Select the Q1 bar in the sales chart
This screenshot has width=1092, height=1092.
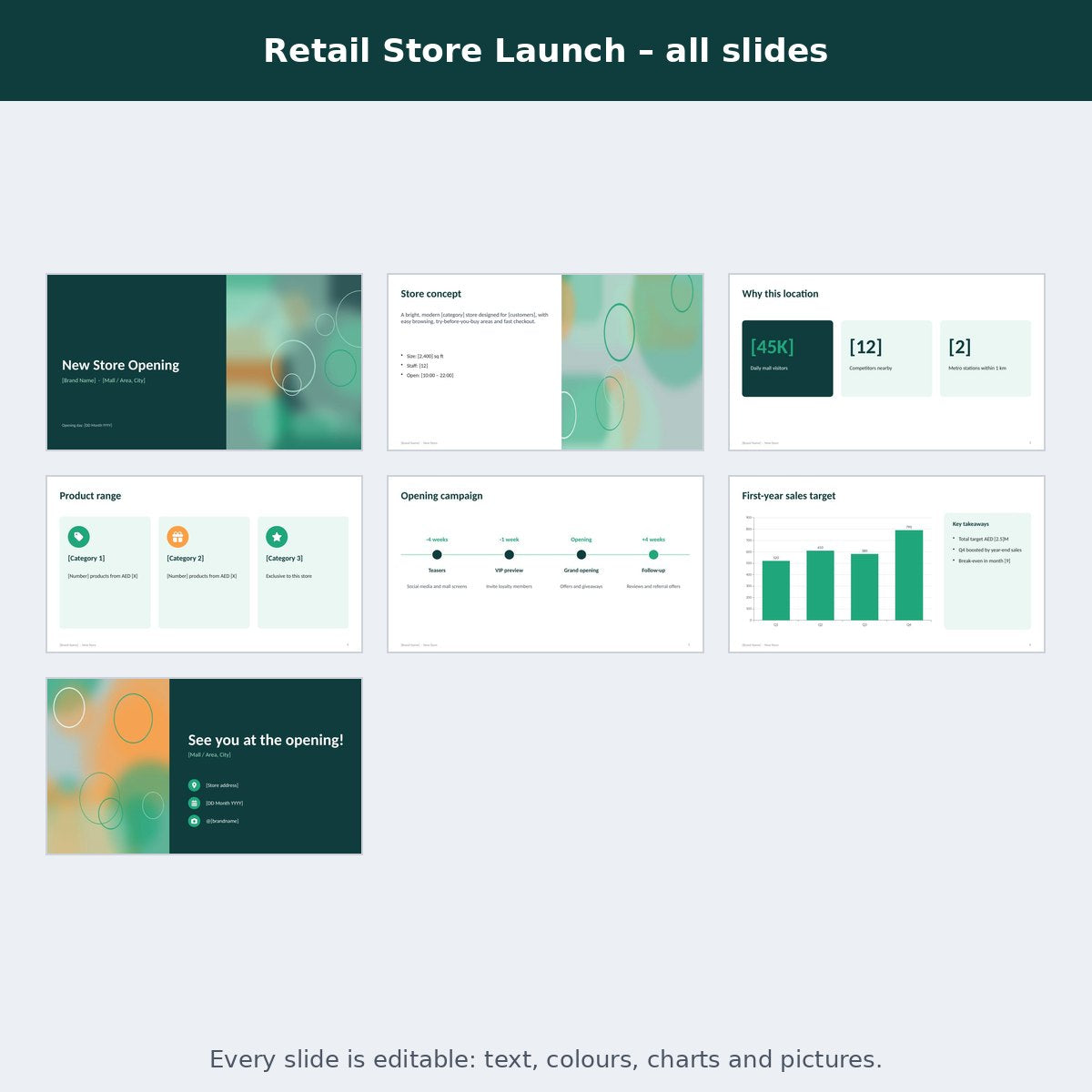(x=776, y=591)
